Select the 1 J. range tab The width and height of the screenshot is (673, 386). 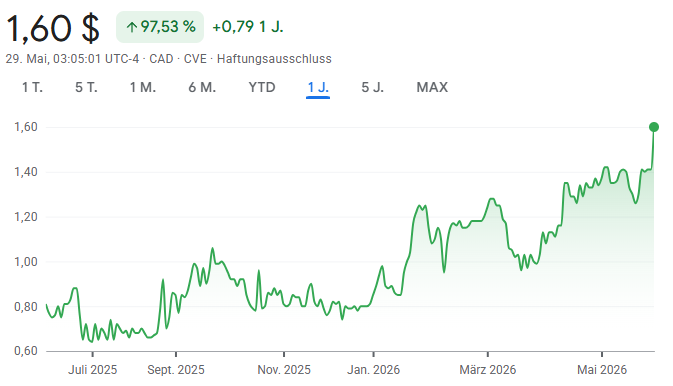click(x=318, y=87)
